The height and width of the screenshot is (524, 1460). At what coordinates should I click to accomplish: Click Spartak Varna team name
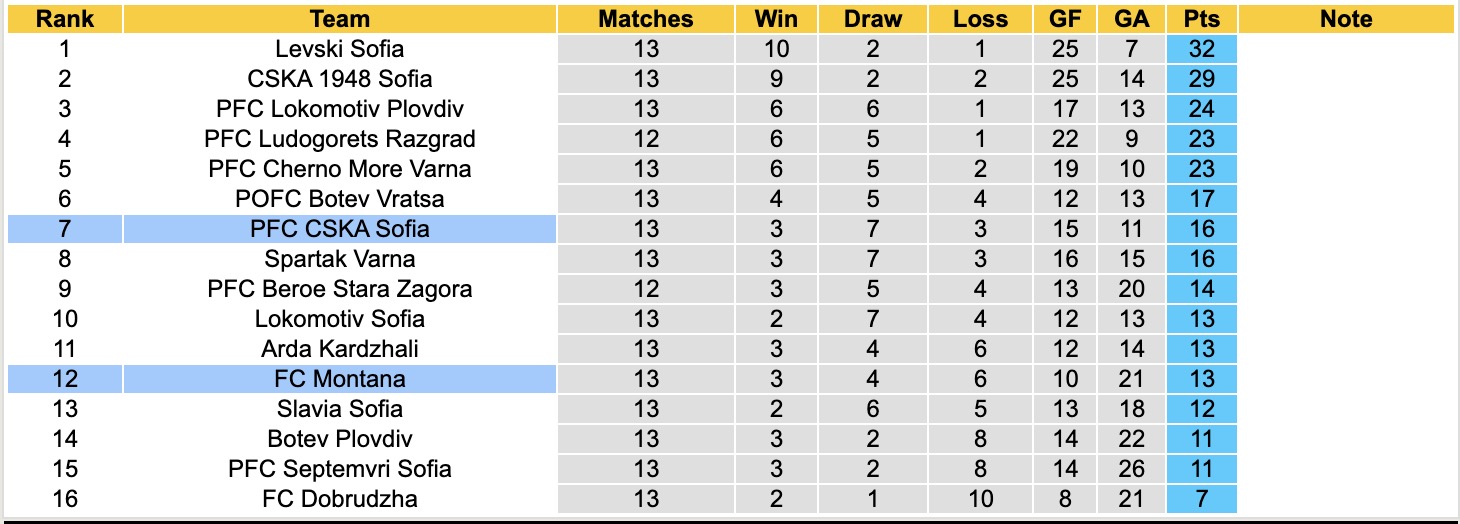point(339,259)
